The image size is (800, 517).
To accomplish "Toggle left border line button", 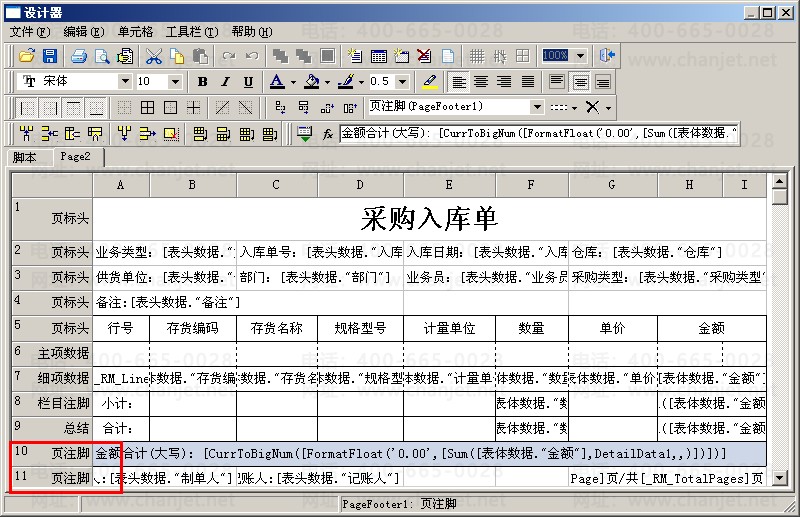I will coord(27,107).
